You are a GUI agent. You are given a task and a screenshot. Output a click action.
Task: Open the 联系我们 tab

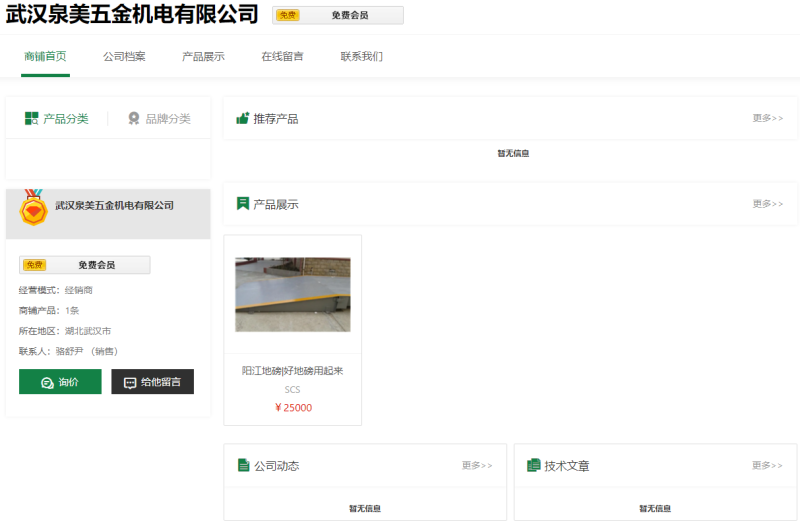(x=361, y=56)
